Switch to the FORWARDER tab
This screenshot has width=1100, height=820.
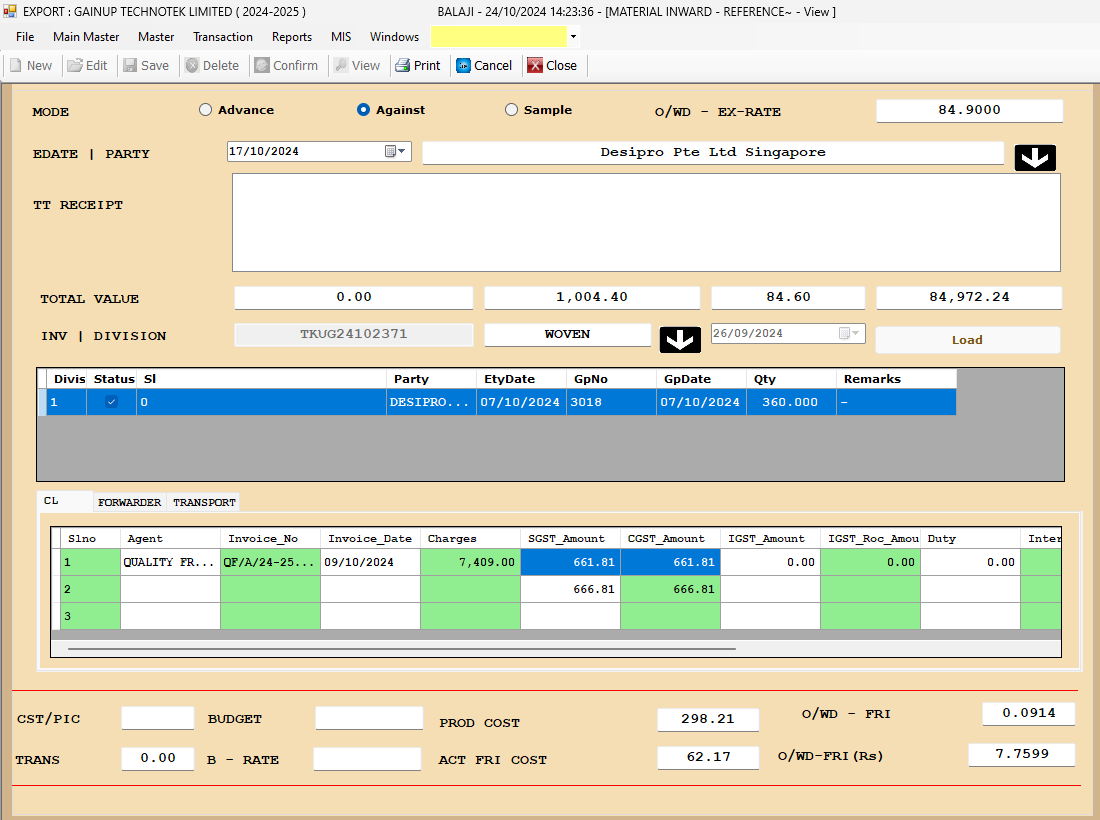[129, 503]
